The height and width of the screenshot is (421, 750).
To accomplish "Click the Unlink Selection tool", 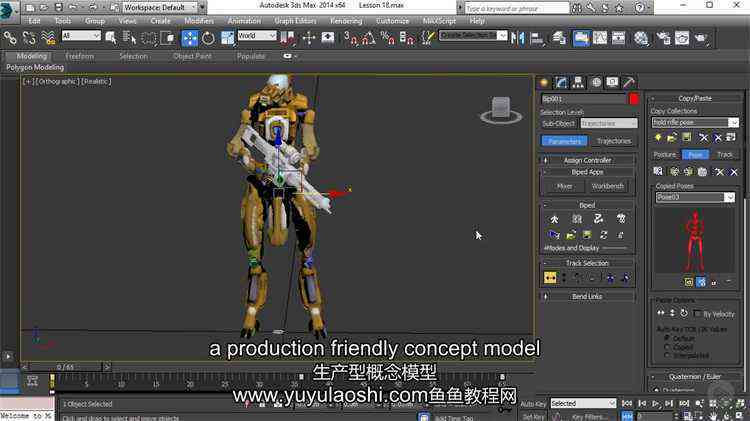I will [x=29, y=37].
